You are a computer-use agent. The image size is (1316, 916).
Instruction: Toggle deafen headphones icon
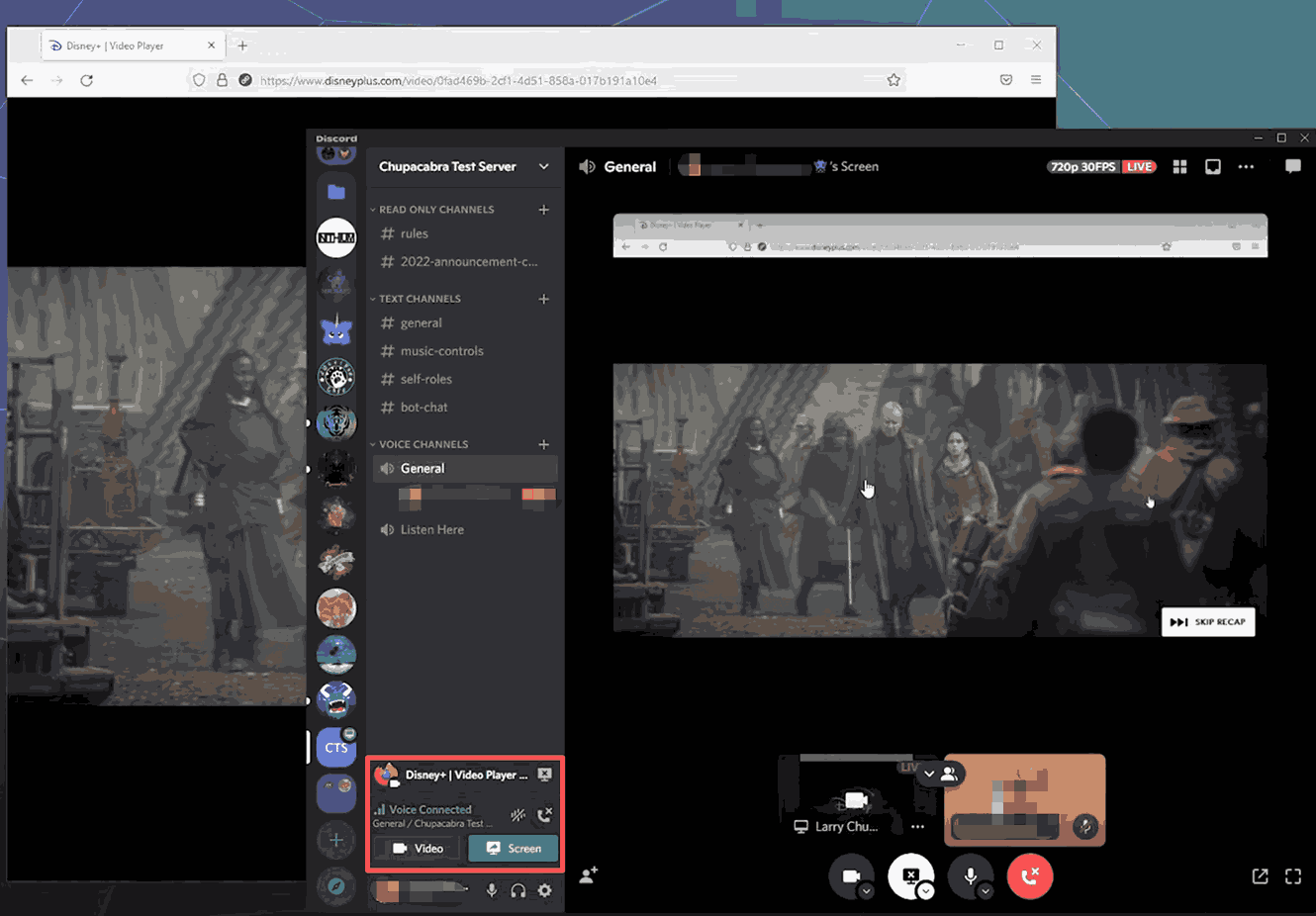pos(517,890)
